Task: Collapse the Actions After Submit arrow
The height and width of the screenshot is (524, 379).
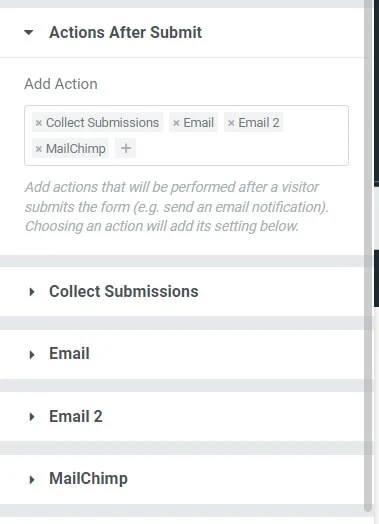Action: click(29, 32)
